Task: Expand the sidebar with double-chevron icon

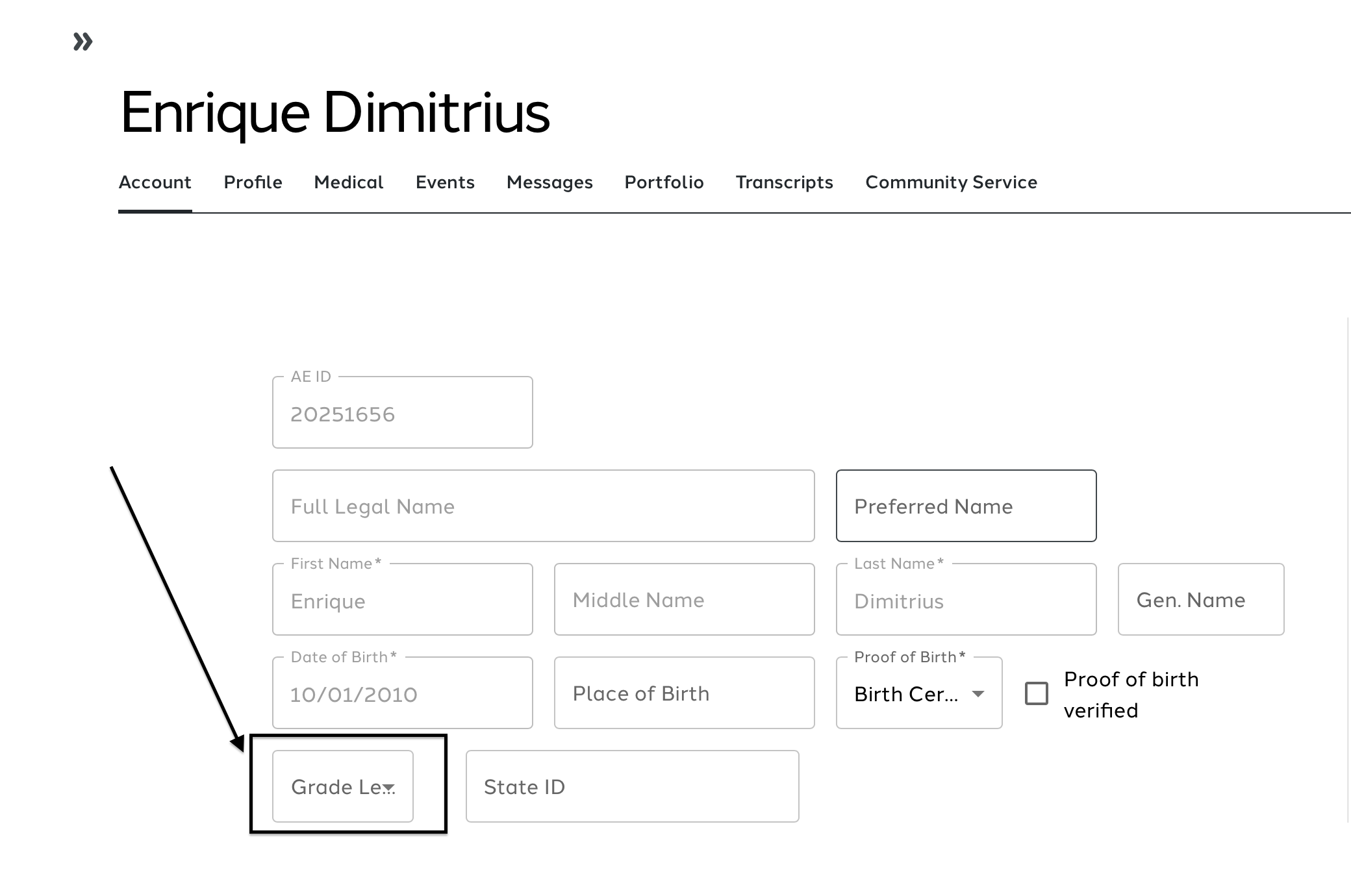Action: point(82,42)
